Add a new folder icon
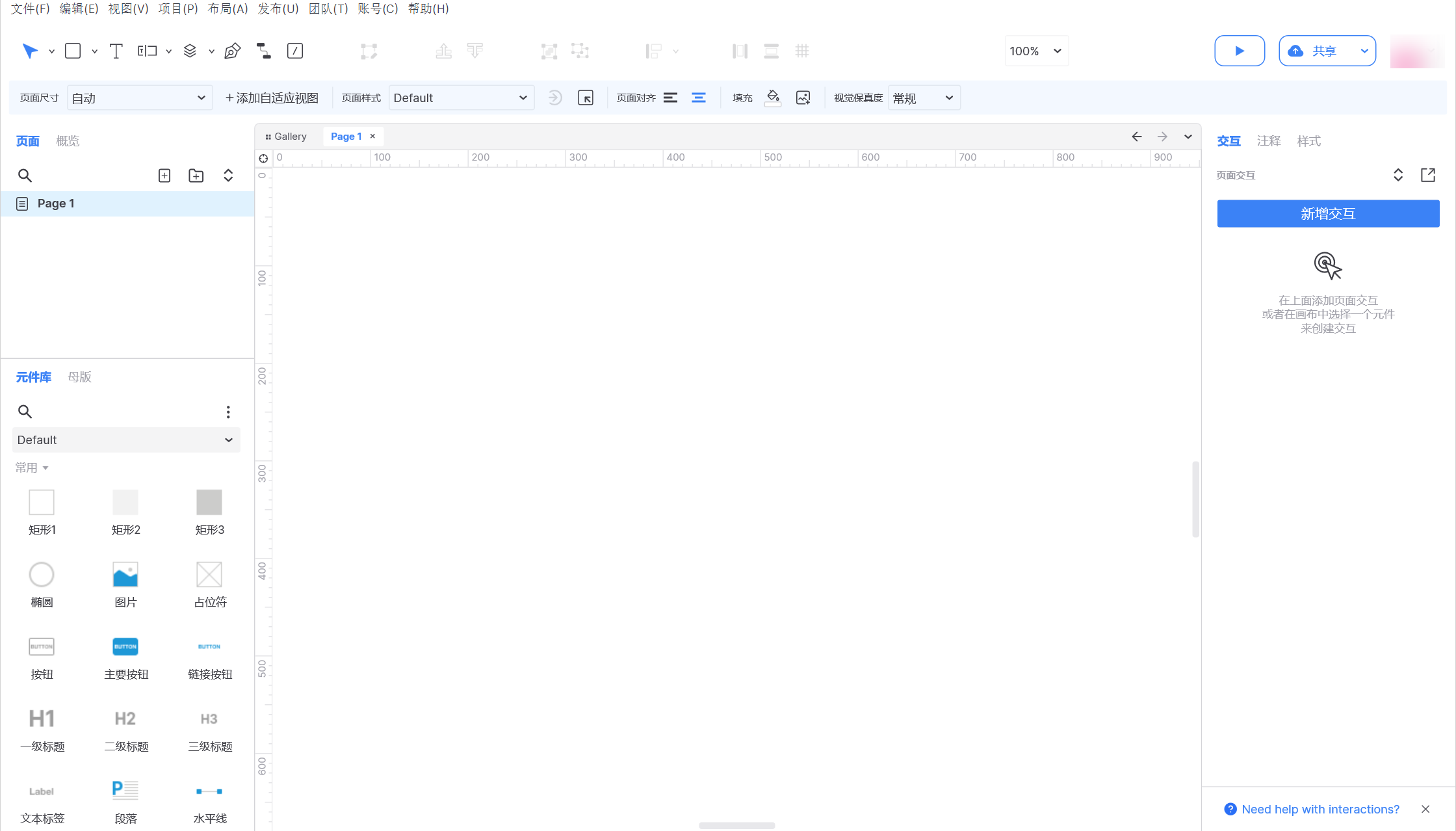The height and width of the screenshot is (831, 1456). click(x=196, y=176)
